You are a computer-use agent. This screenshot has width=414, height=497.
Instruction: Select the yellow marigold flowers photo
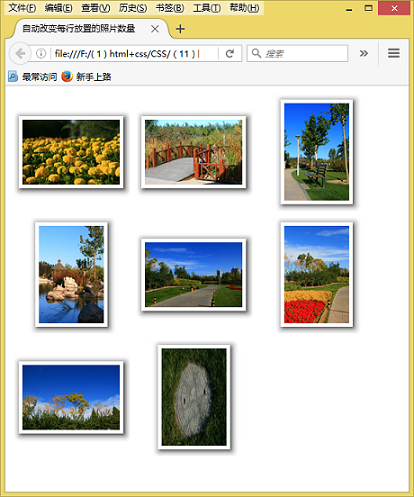[x=71, y=152]
